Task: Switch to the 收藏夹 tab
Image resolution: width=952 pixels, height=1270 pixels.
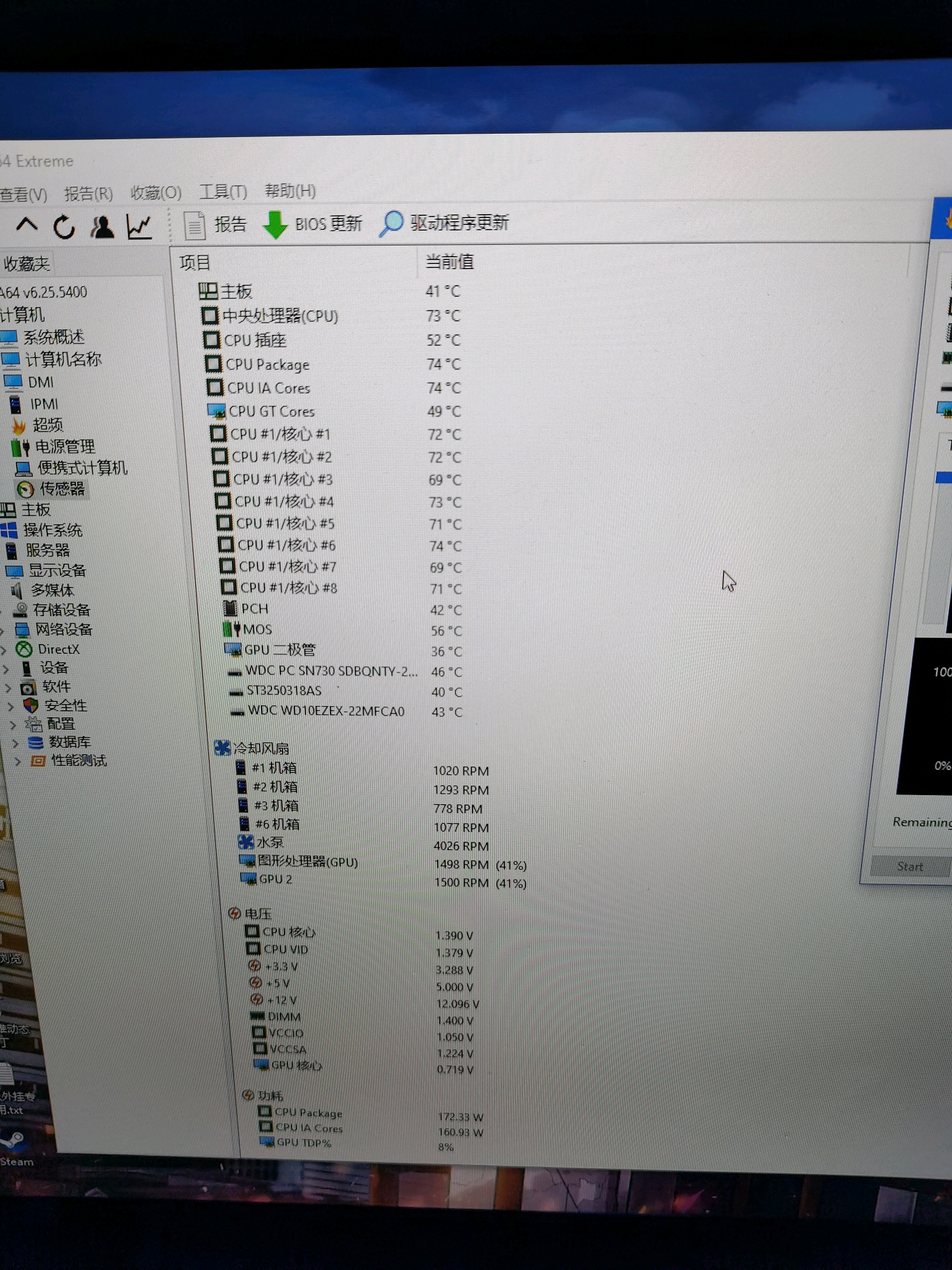Action: pos(26,264)
